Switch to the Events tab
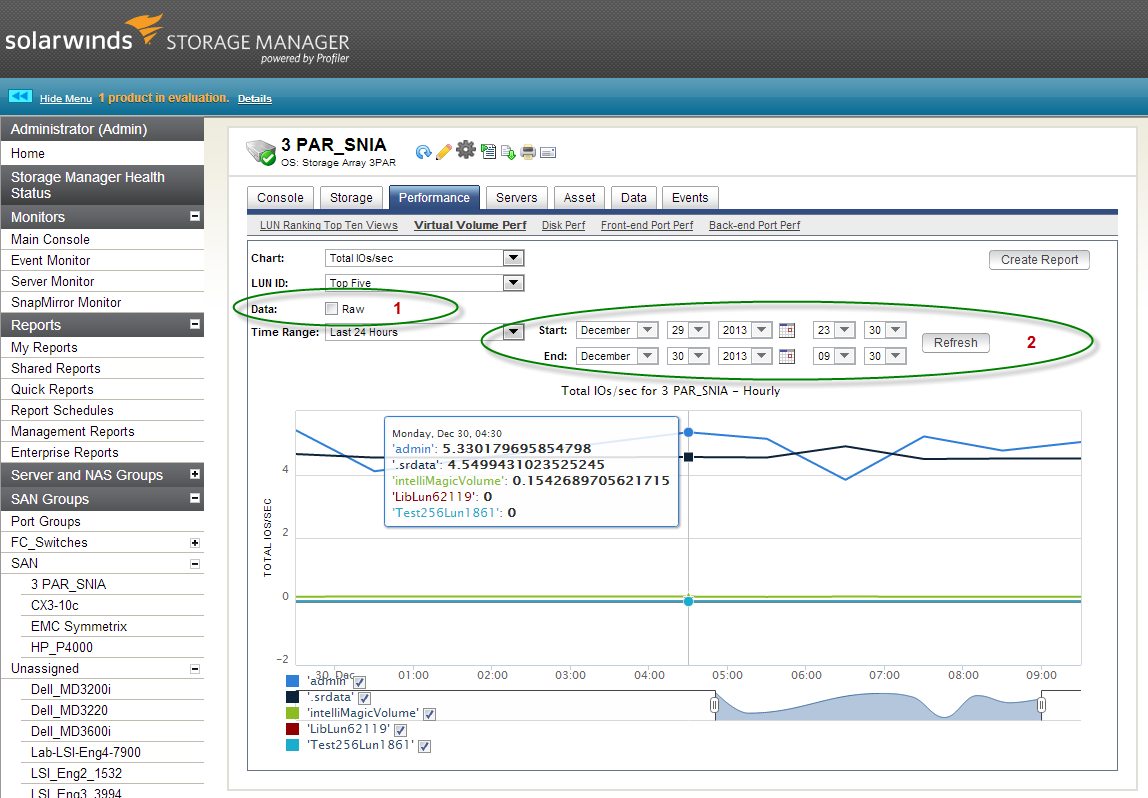The height and width of the screenshot is (798, 1148). 690,198
